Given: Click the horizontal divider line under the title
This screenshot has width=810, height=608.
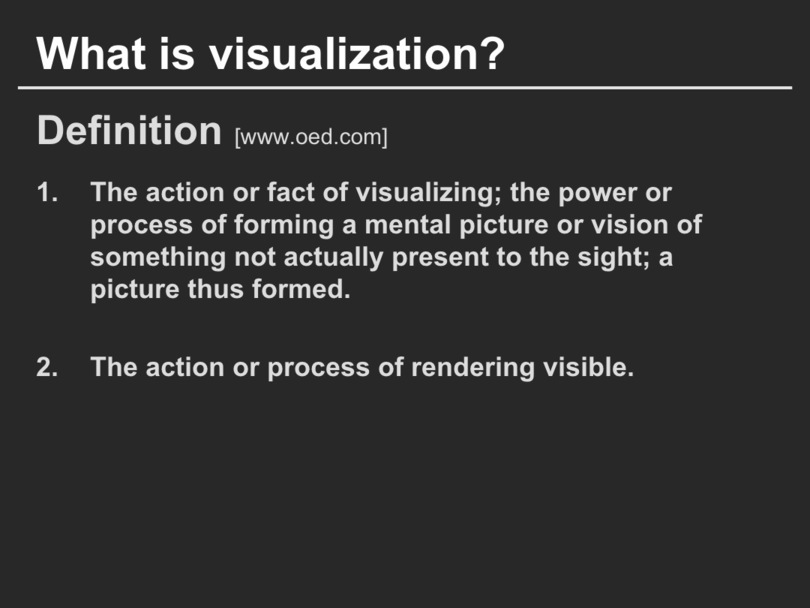Looking at the screenshot, I should click(405, 88).
